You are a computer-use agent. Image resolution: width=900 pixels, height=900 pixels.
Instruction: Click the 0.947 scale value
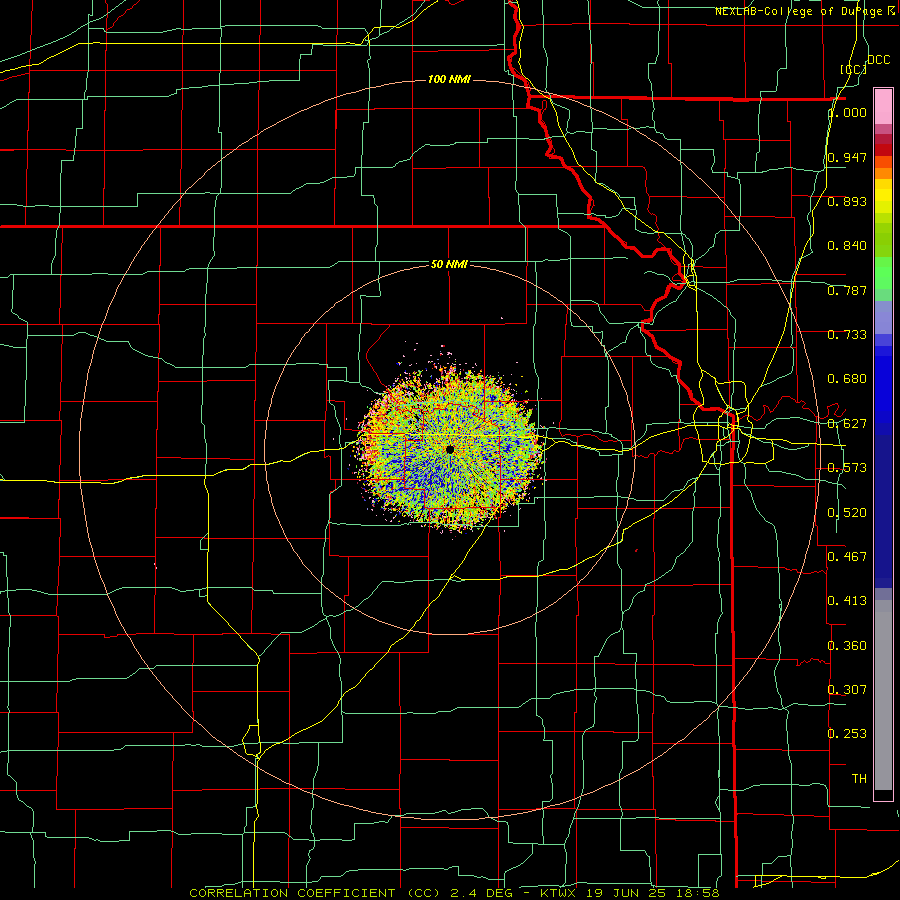[847, 157]
